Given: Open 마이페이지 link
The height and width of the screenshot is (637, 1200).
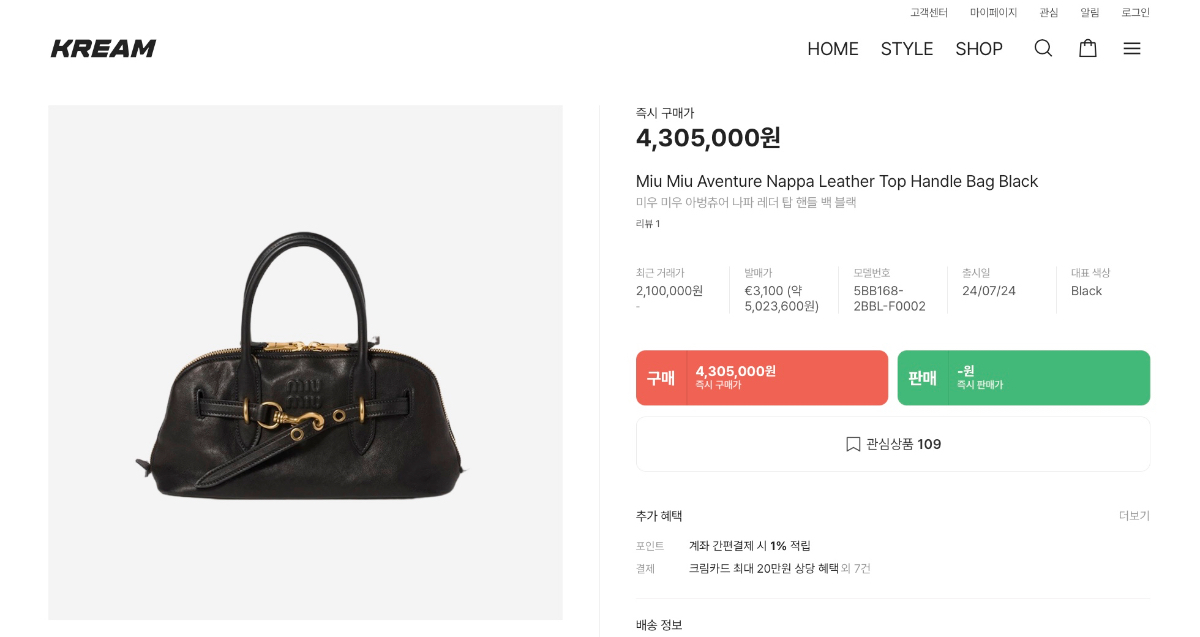Looking at the screenshot, I should (x=993, y=13).
